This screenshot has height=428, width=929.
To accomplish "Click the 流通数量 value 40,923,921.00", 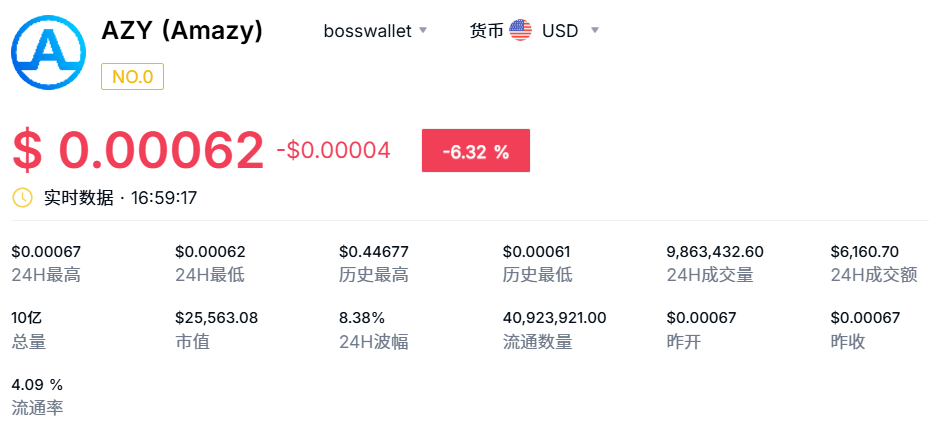I will (555, 318).
